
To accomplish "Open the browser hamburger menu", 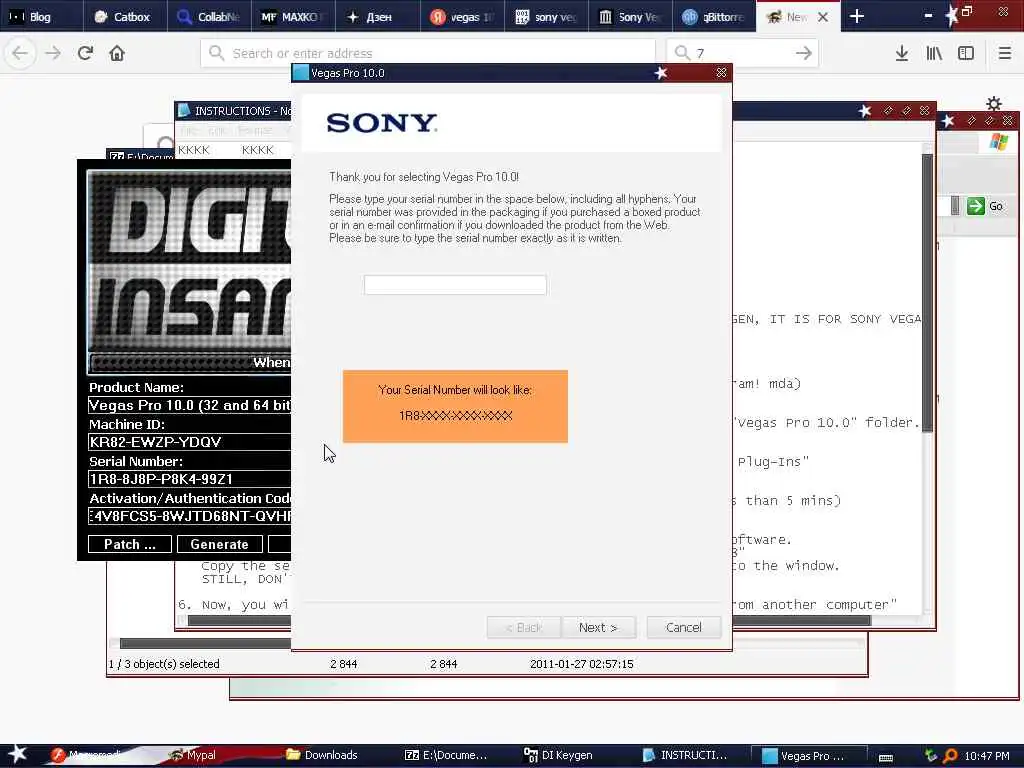I will click(x=1004, y=53).
